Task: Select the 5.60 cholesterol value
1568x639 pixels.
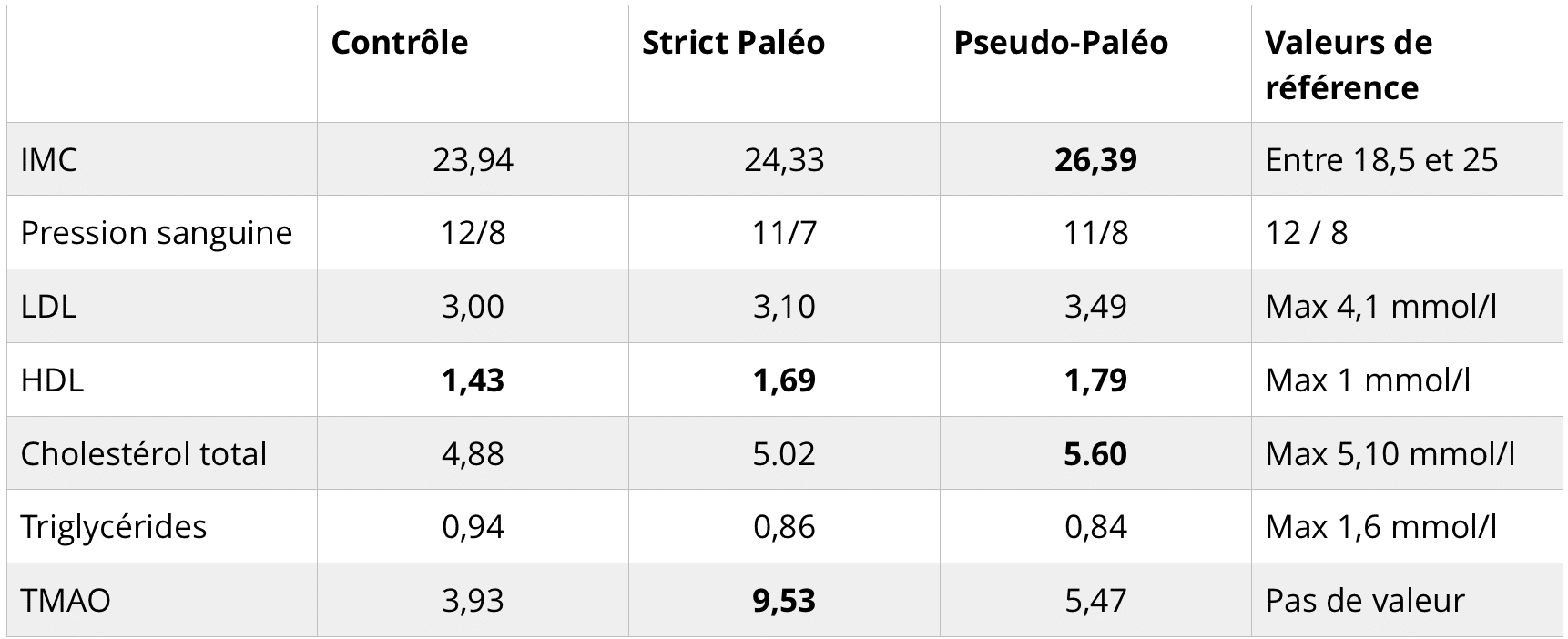Action: click(1095, 453)
